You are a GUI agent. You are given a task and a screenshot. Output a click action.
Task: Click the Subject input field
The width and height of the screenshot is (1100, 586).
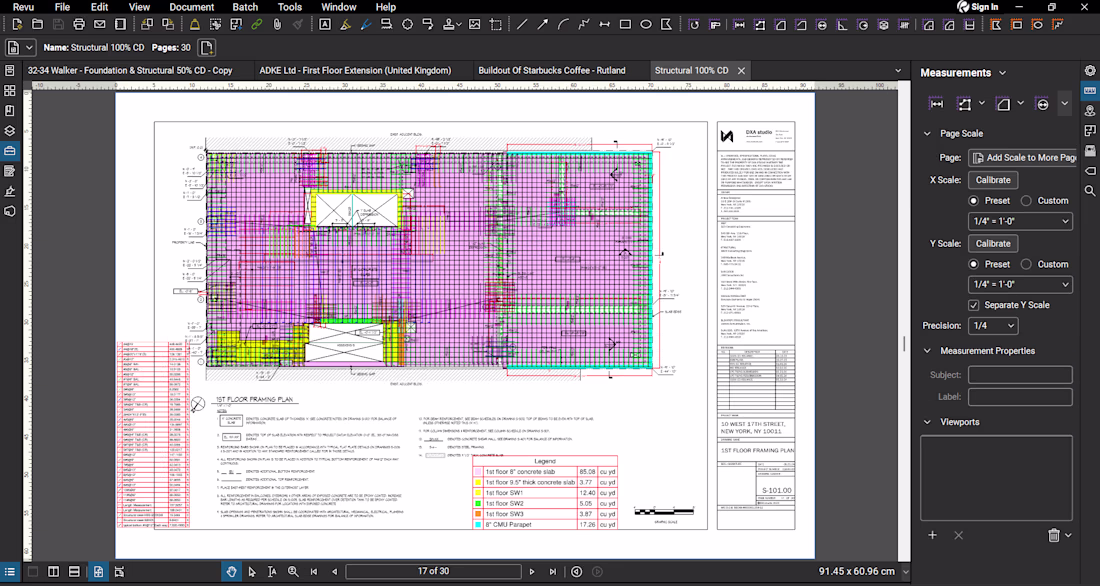(x=1020, y=375)
